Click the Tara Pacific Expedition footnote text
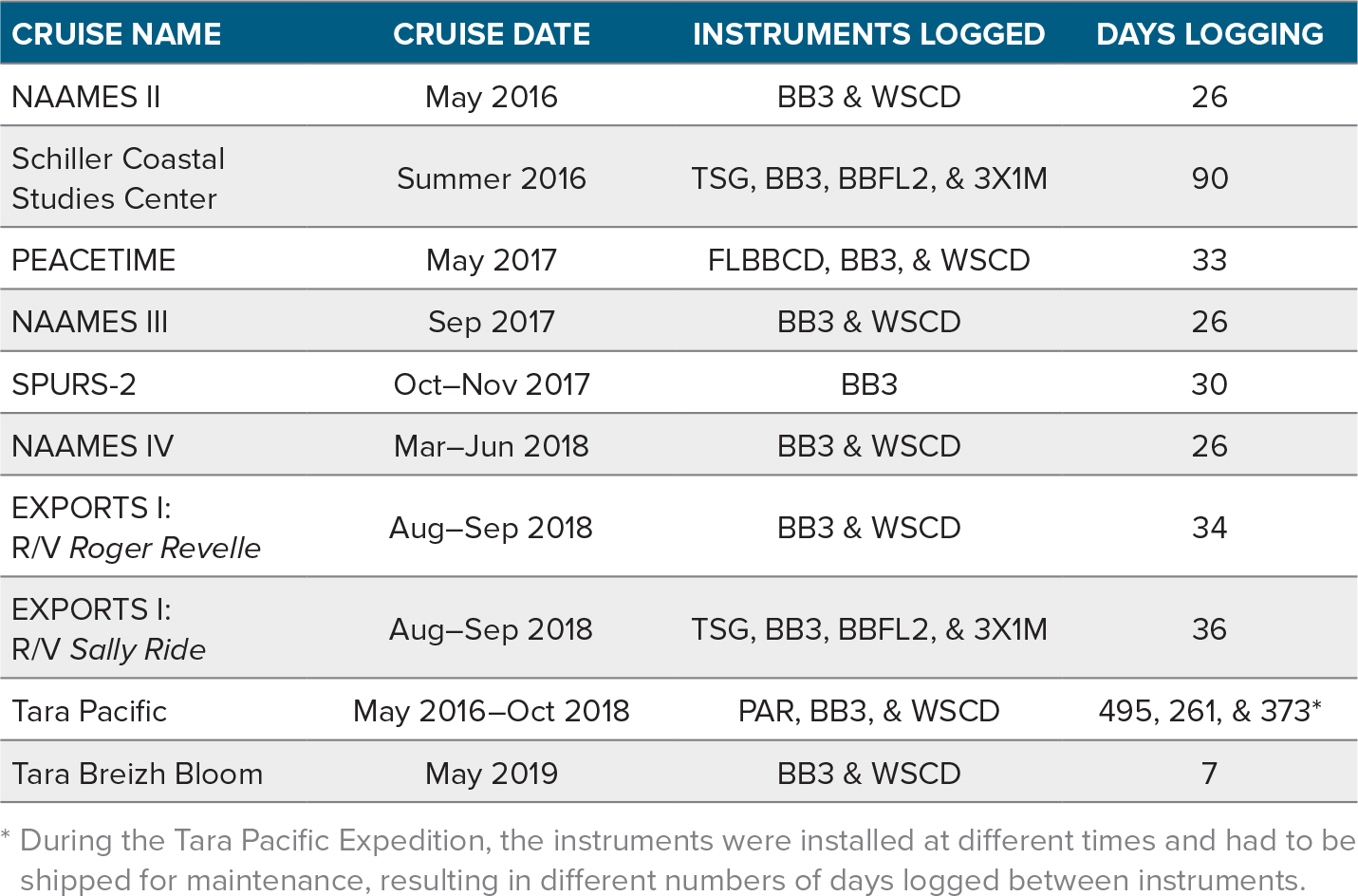1358x896 pixels. (x=679, y=860)
